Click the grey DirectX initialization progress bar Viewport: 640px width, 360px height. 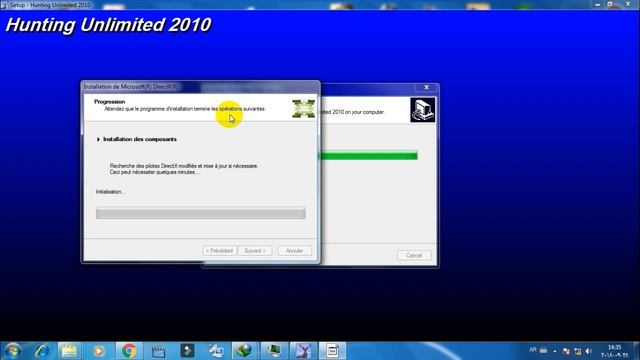(200, 213)
